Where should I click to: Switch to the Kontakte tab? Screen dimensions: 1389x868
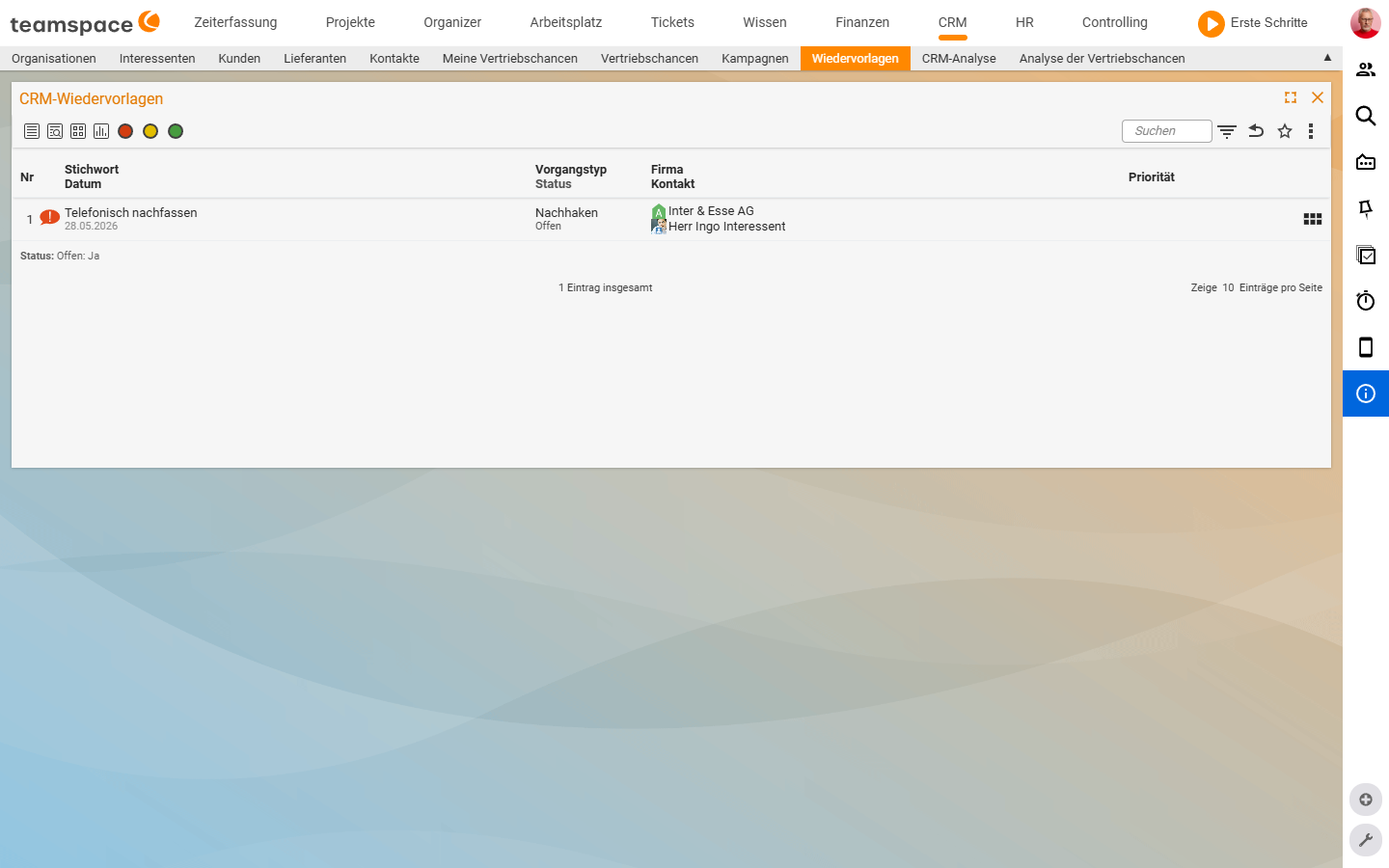click(395, 58)
